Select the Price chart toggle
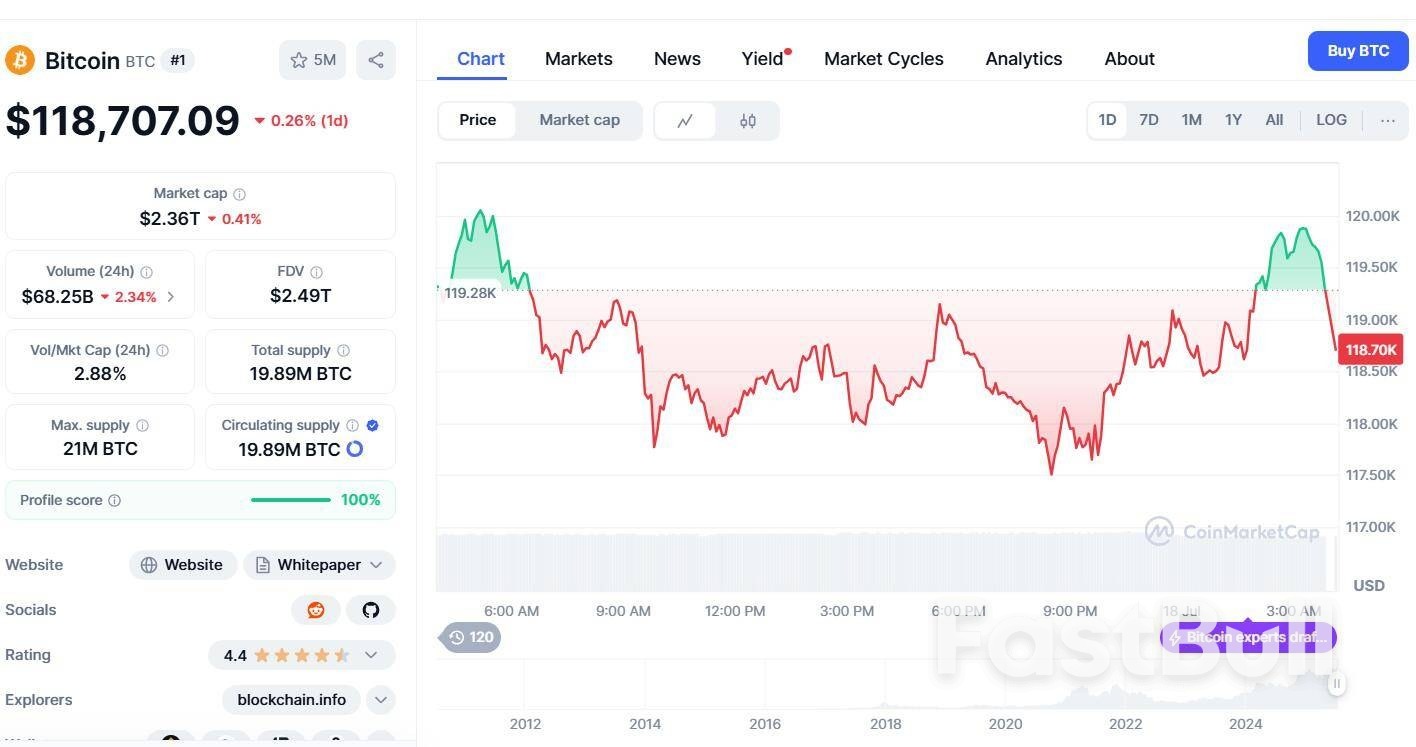This screenshot has height=747, width=1416. (x=477, y=120)
